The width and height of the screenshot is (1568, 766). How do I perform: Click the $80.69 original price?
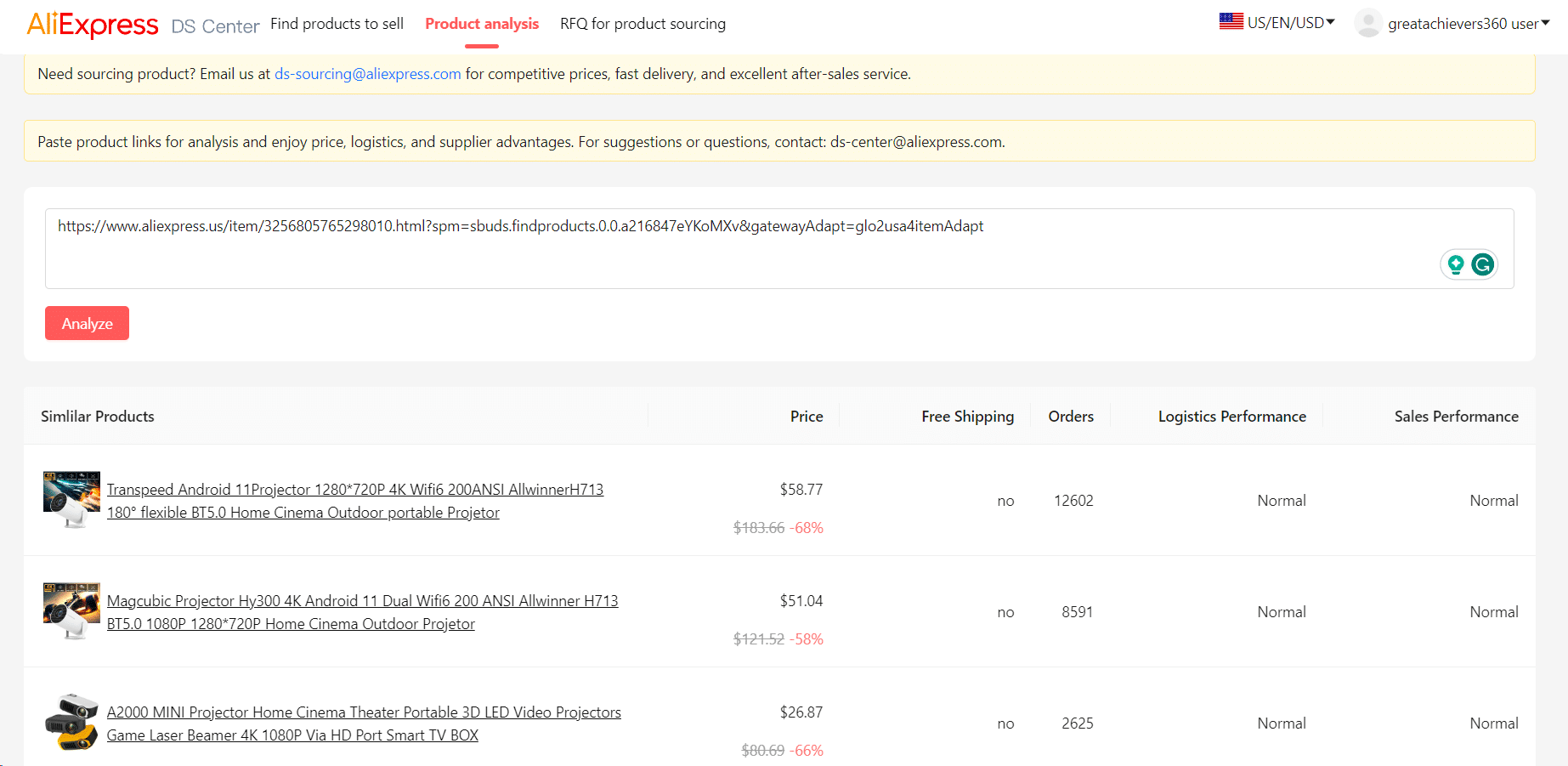763,751
